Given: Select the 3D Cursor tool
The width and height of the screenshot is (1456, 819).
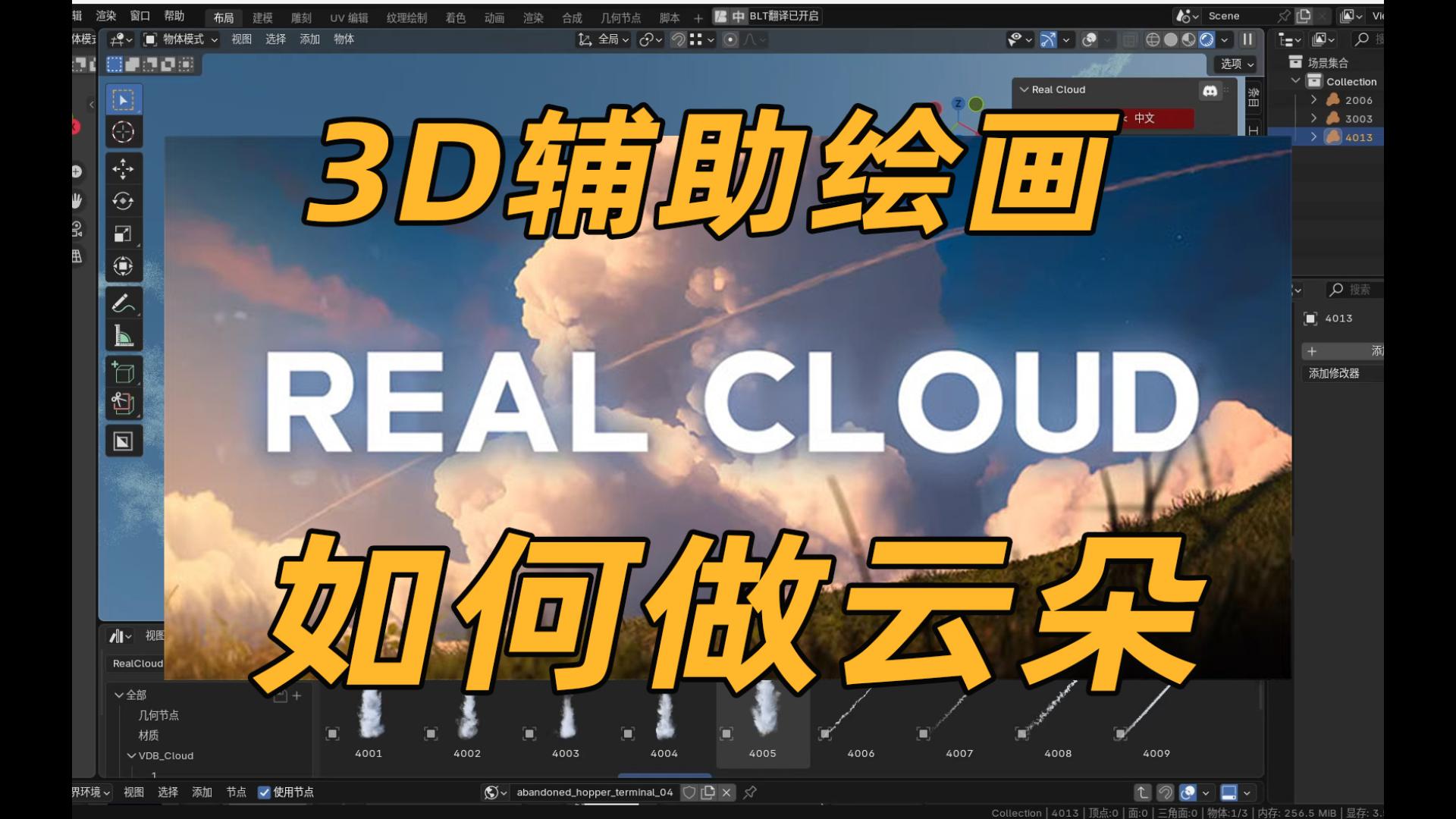Looking at the screenshot, I should 123,132.
